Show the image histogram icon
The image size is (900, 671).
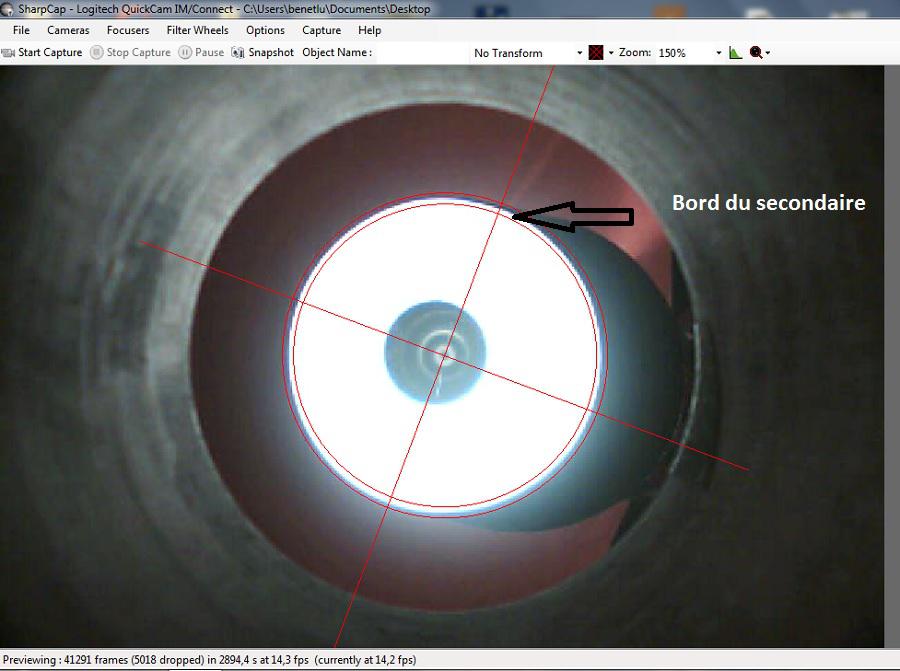pyautogui.click(x=735, y=53)
